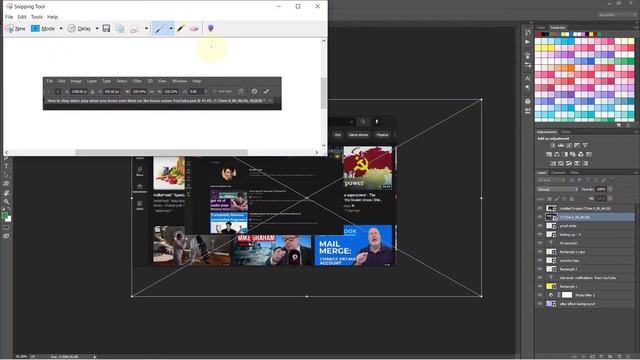Add a Vibrance adjustment

click(x=585, y=145)
